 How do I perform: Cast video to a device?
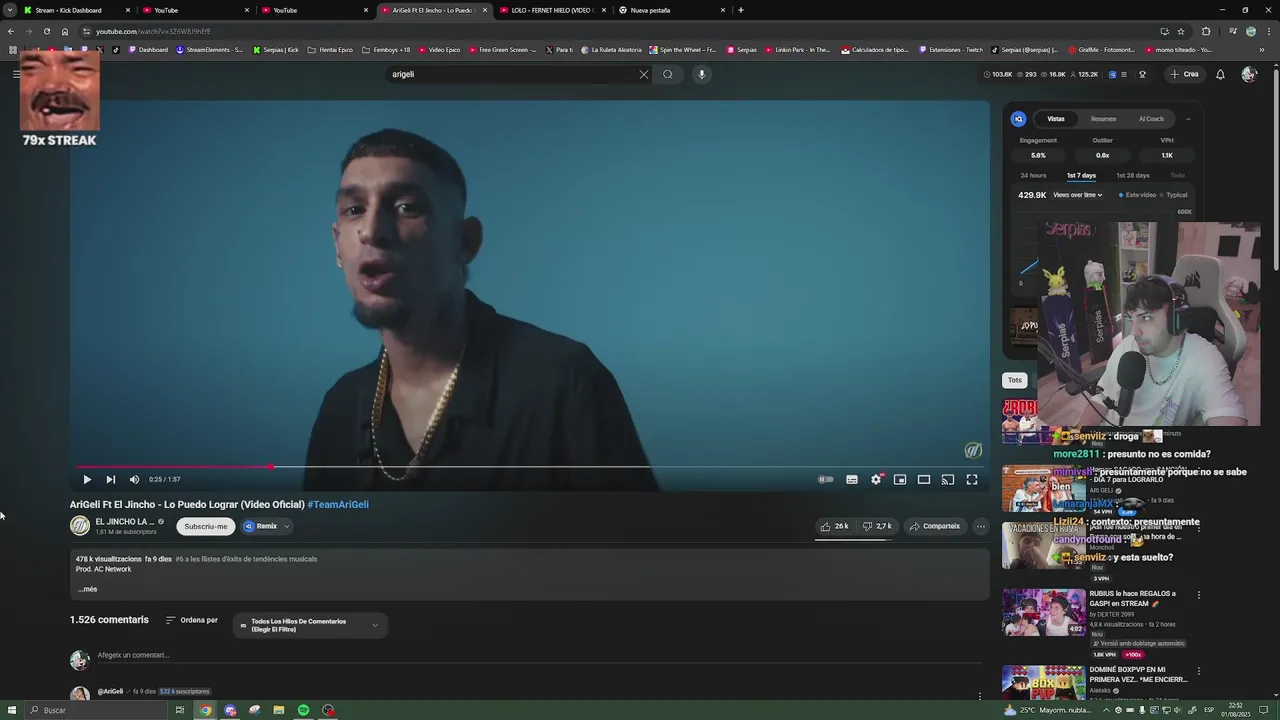(948, 479)
